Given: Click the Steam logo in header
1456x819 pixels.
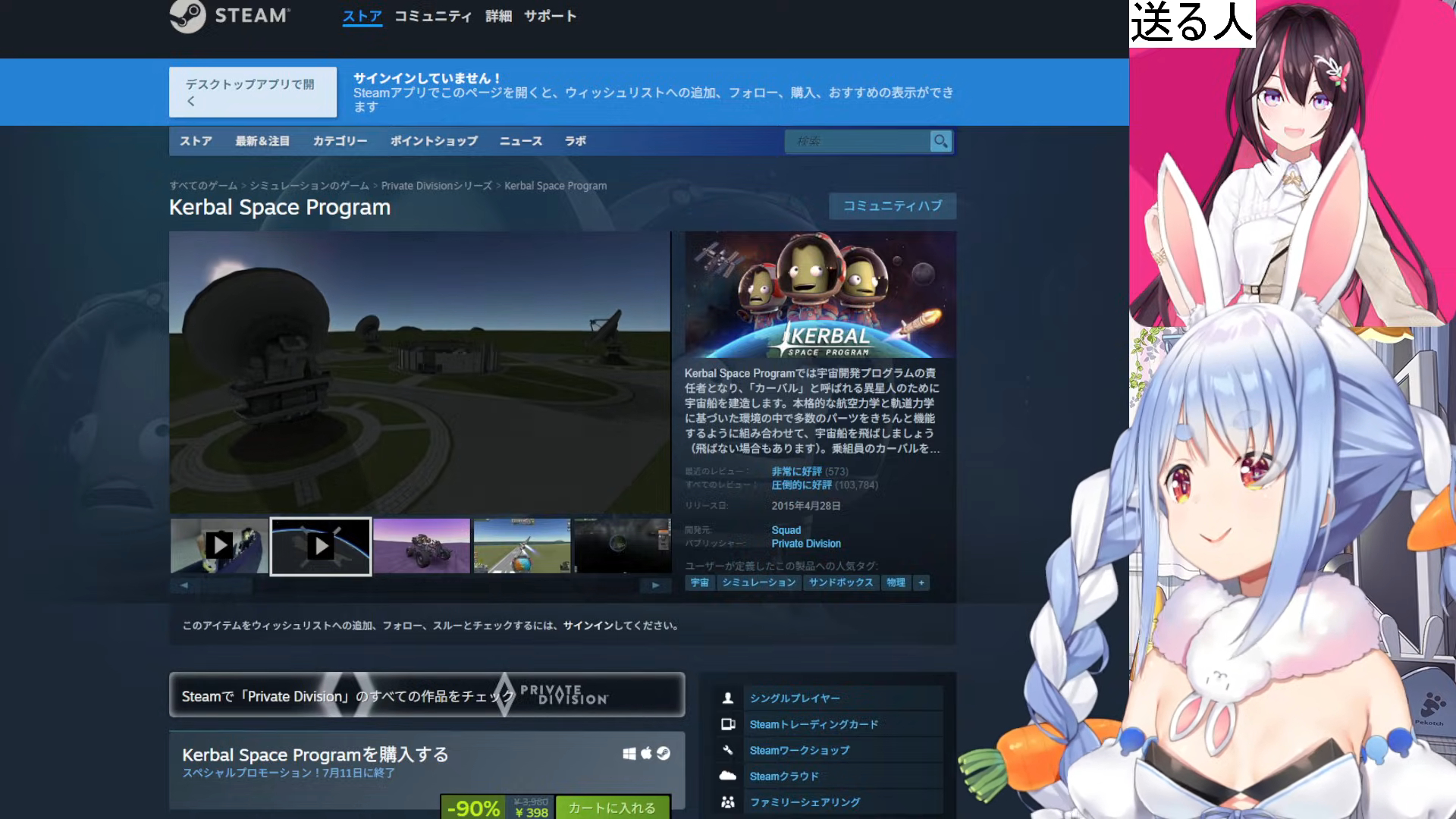Looking at the screenshot, I should click(229, 16).
